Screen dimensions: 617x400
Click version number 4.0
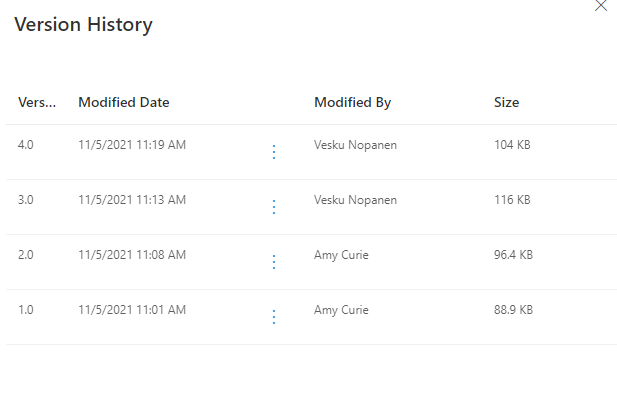26,145
